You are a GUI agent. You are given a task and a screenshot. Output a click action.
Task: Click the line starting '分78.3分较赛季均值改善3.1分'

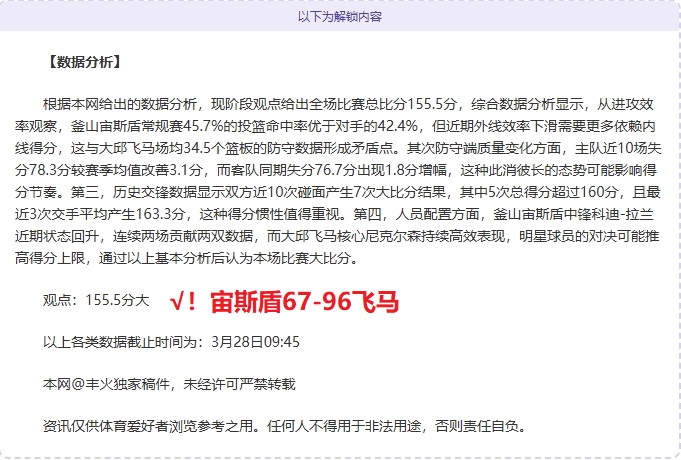coord(336,170)
